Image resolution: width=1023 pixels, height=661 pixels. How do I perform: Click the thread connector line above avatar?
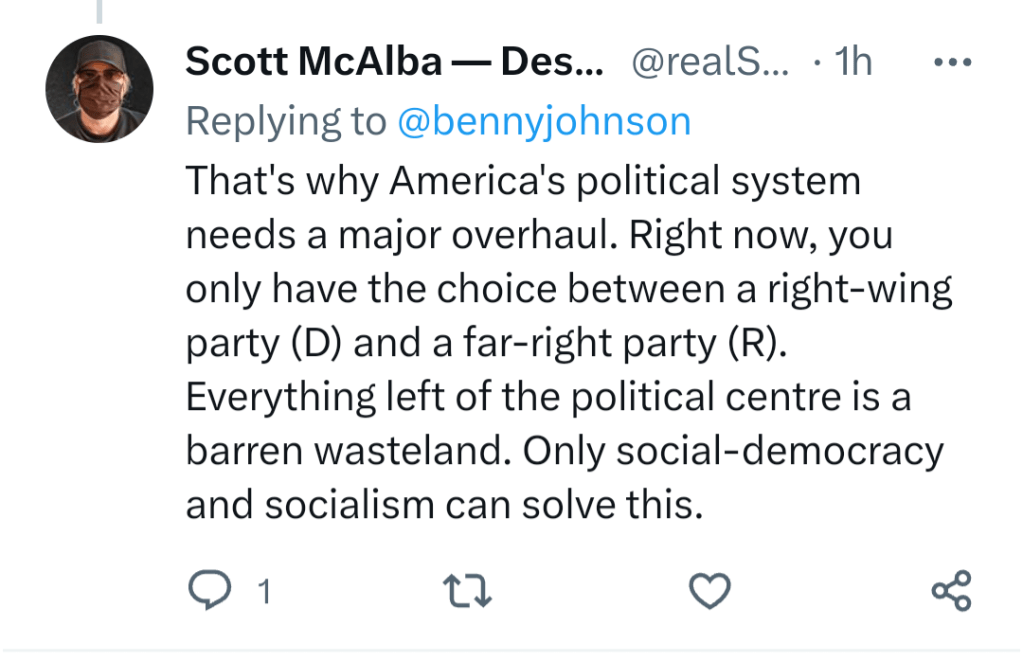(x=99, y=12)
